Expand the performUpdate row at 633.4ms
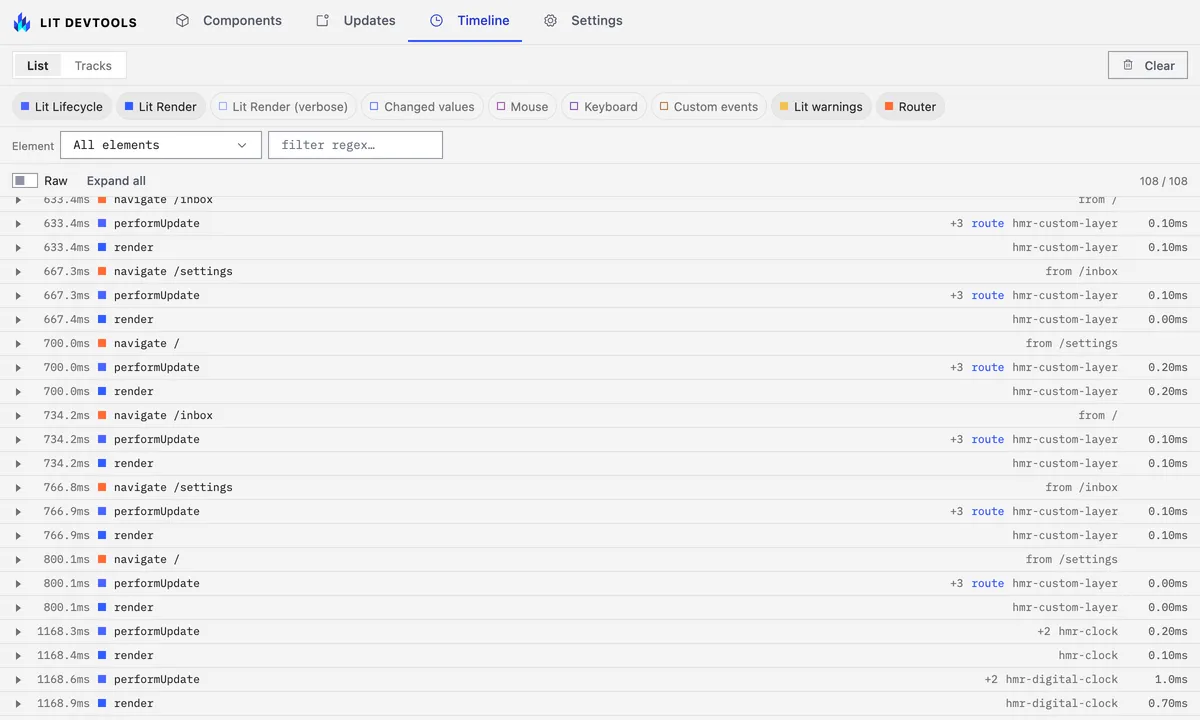This screenshot has width=1200, height=720. [18, 223]
